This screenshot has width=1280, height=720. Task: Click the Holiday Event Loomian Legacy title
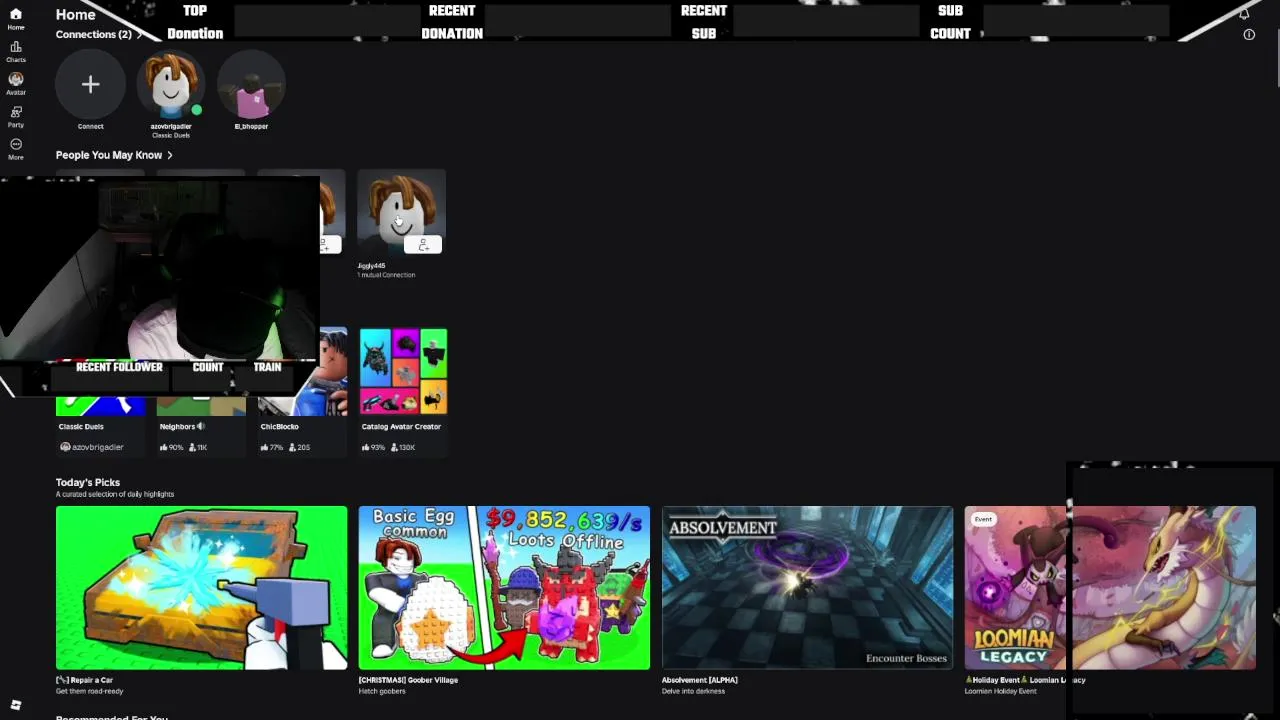click(1025, 680)
